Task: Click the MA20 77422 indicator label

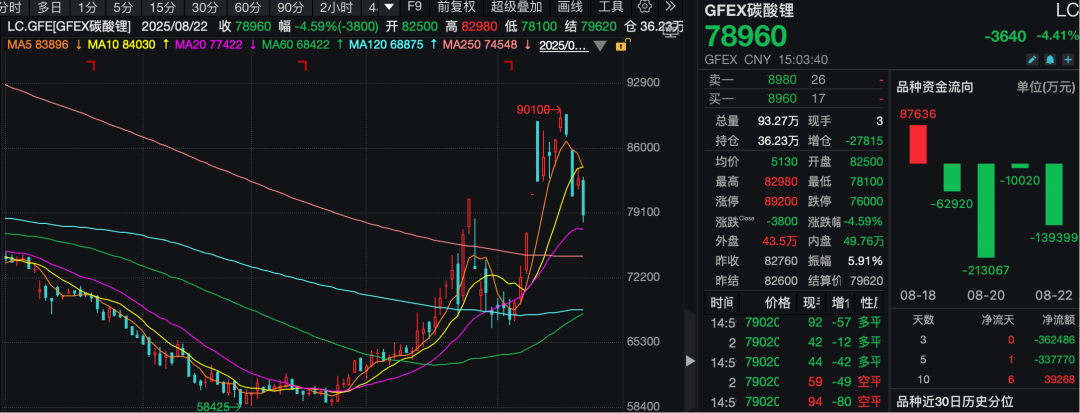Action: click(209, 45)
